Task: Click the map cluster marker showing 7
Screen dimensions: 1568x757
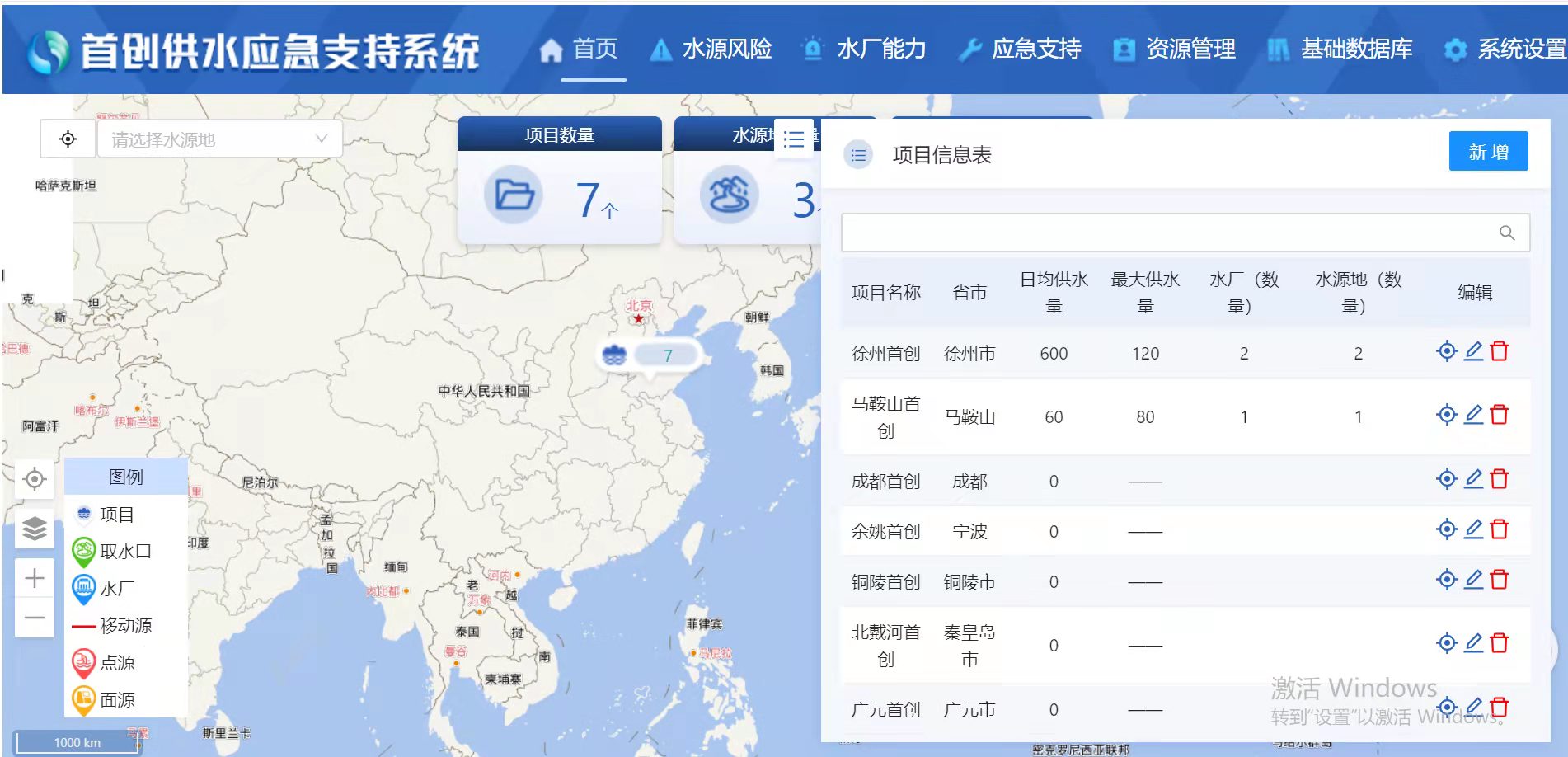Action: pos(650,355)
